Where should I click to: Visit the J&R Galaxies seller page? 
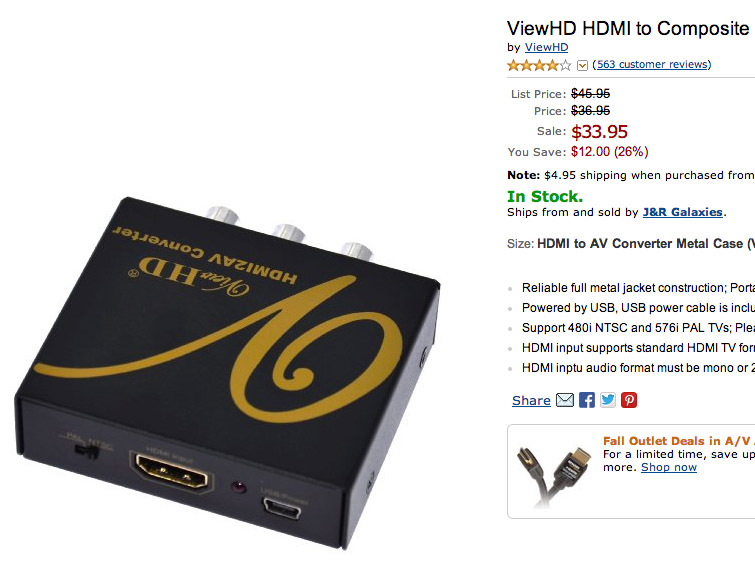click(x=683, y=212)
